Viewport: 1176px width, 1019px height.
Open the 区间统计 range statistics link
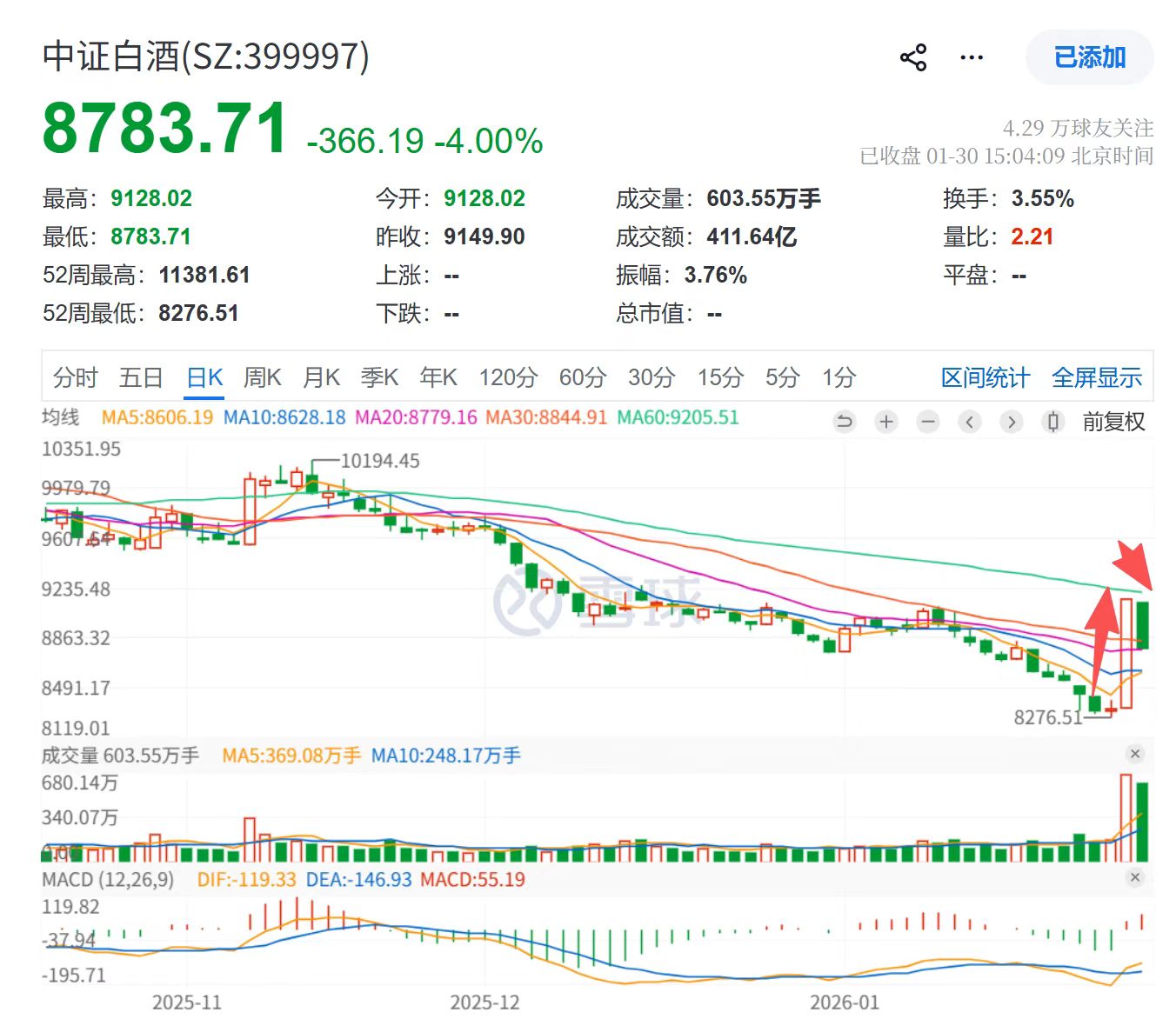coord(986,378)
